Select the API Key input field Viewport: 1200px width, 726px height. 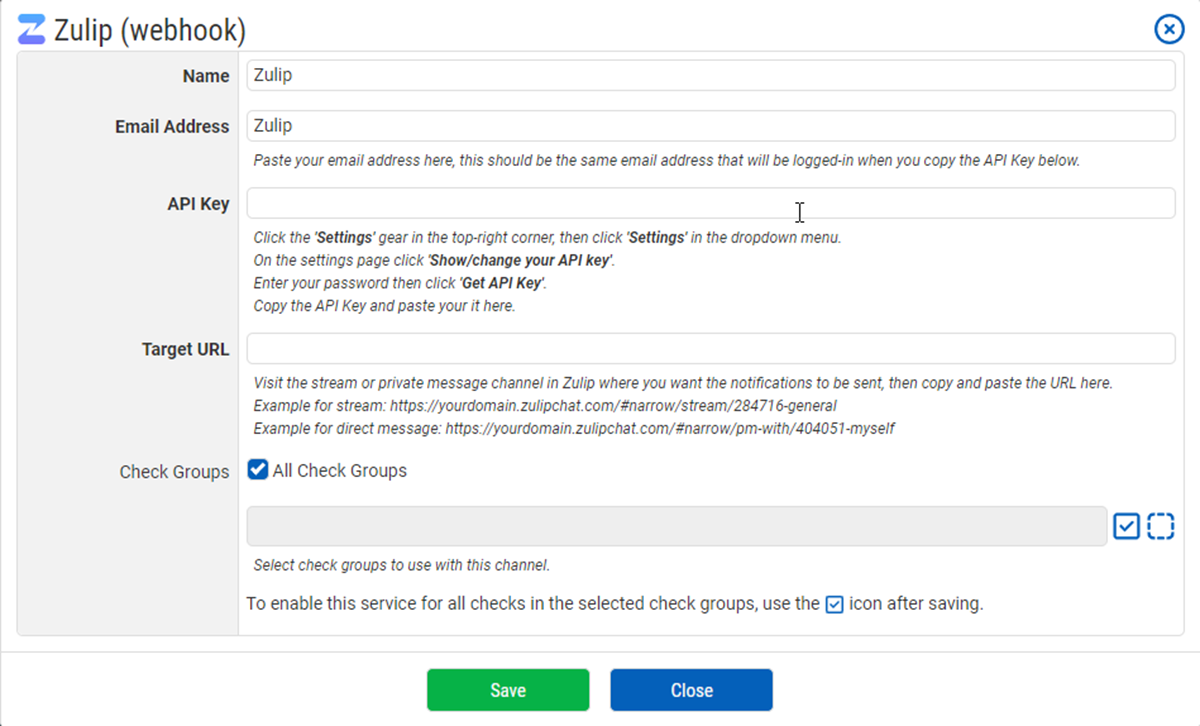pyautogui.click(x=710, y=203)
